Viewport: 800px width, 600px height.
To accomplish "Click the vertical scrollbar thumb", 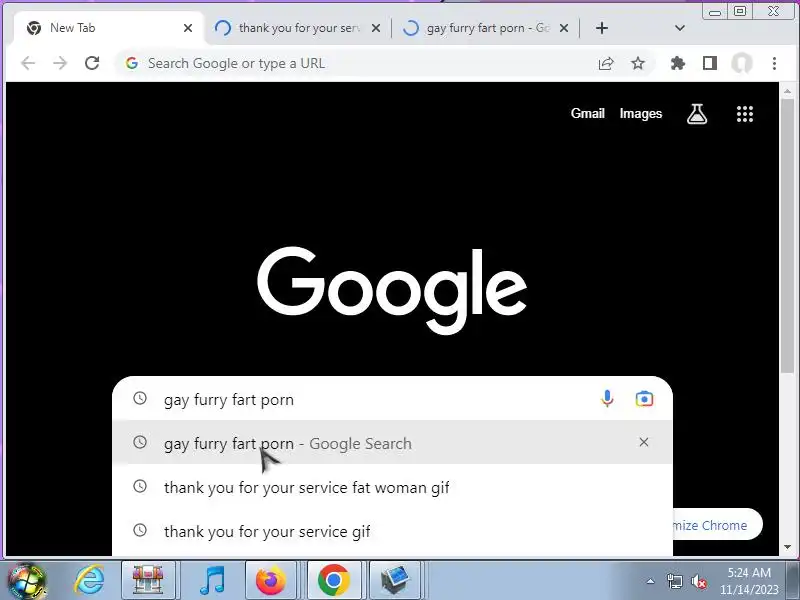I will click(787, 236).
